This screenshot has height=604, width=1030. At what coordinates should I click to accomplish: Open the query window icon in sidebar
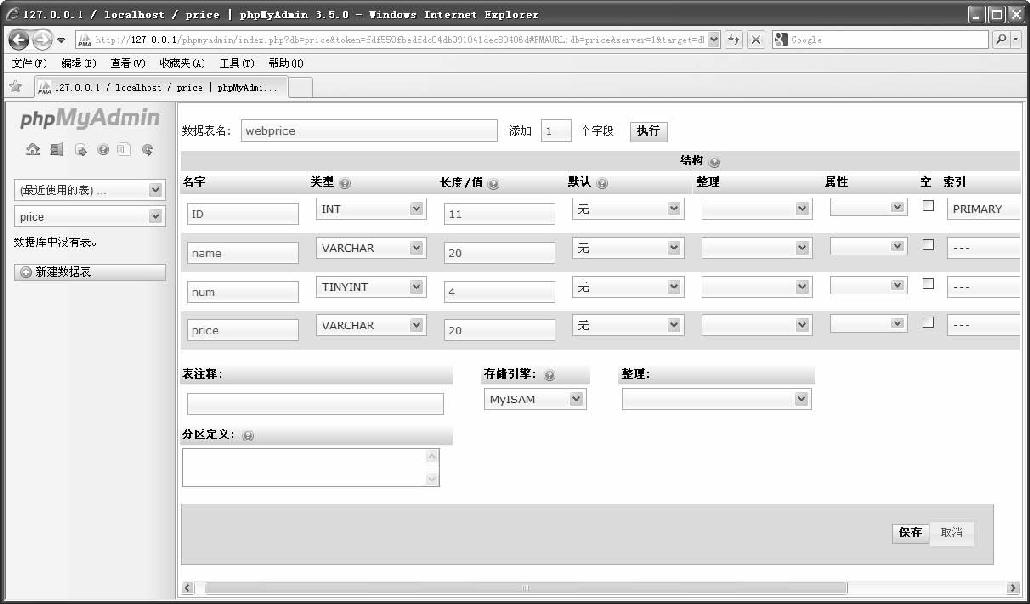coord(81,150)
